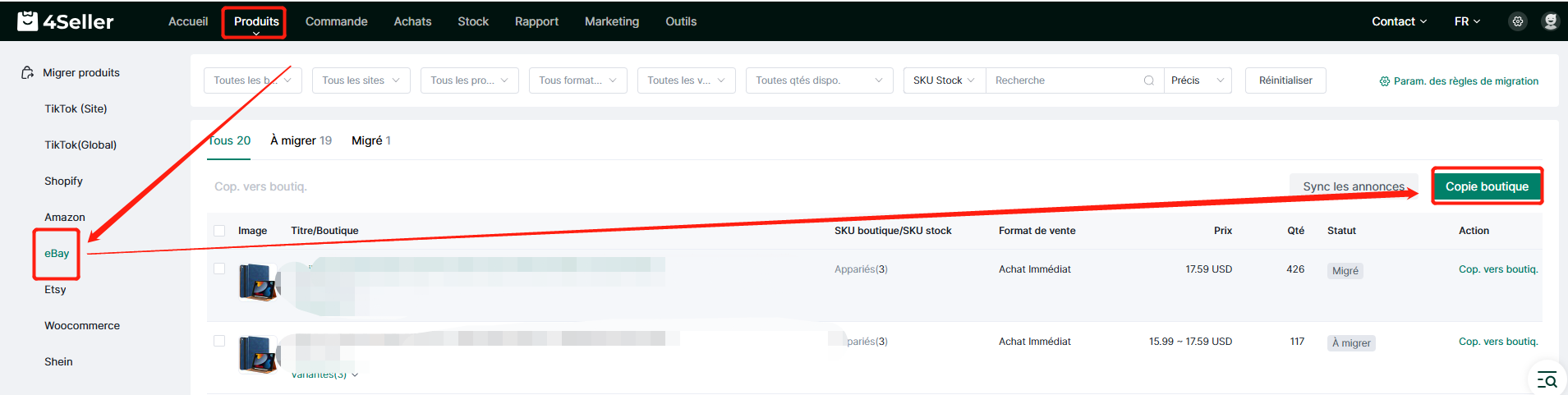Open the Achats menu

pos(412,21)
